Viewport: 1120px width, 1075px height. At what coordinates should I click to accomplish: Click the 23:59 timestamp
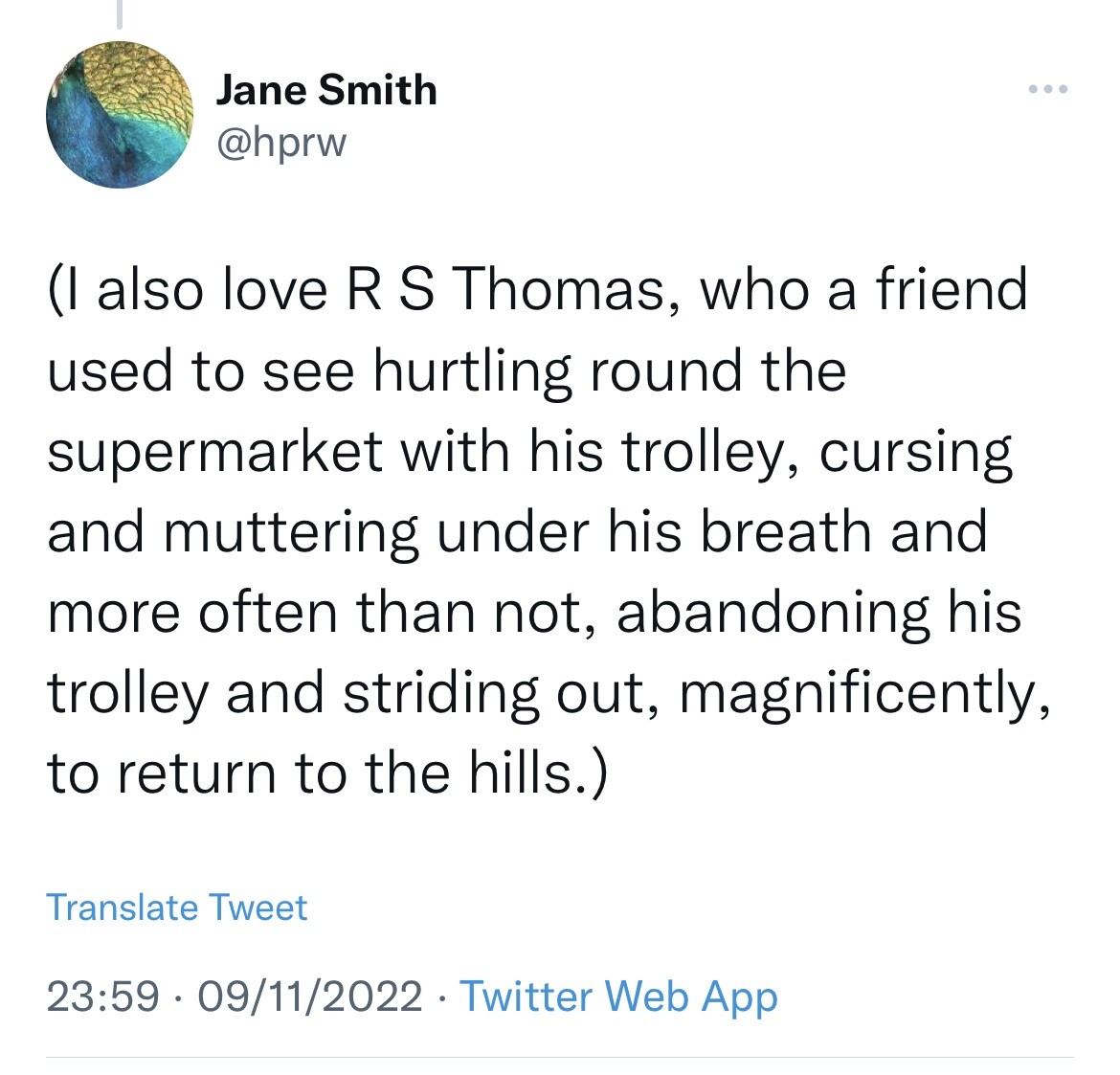[102, 996]
